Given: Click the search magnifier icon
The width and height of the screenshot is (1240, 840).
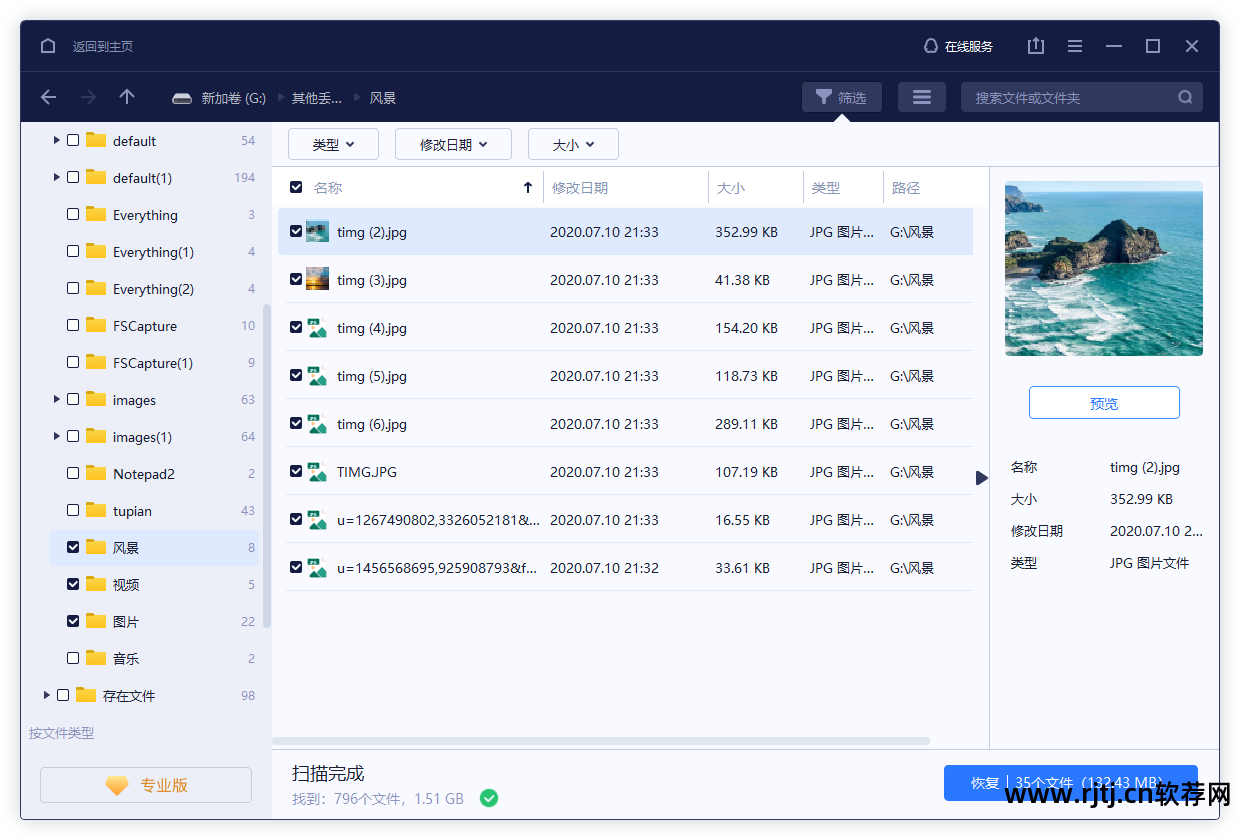Looking at the screenshot, I should click(x=1185, y=97).
